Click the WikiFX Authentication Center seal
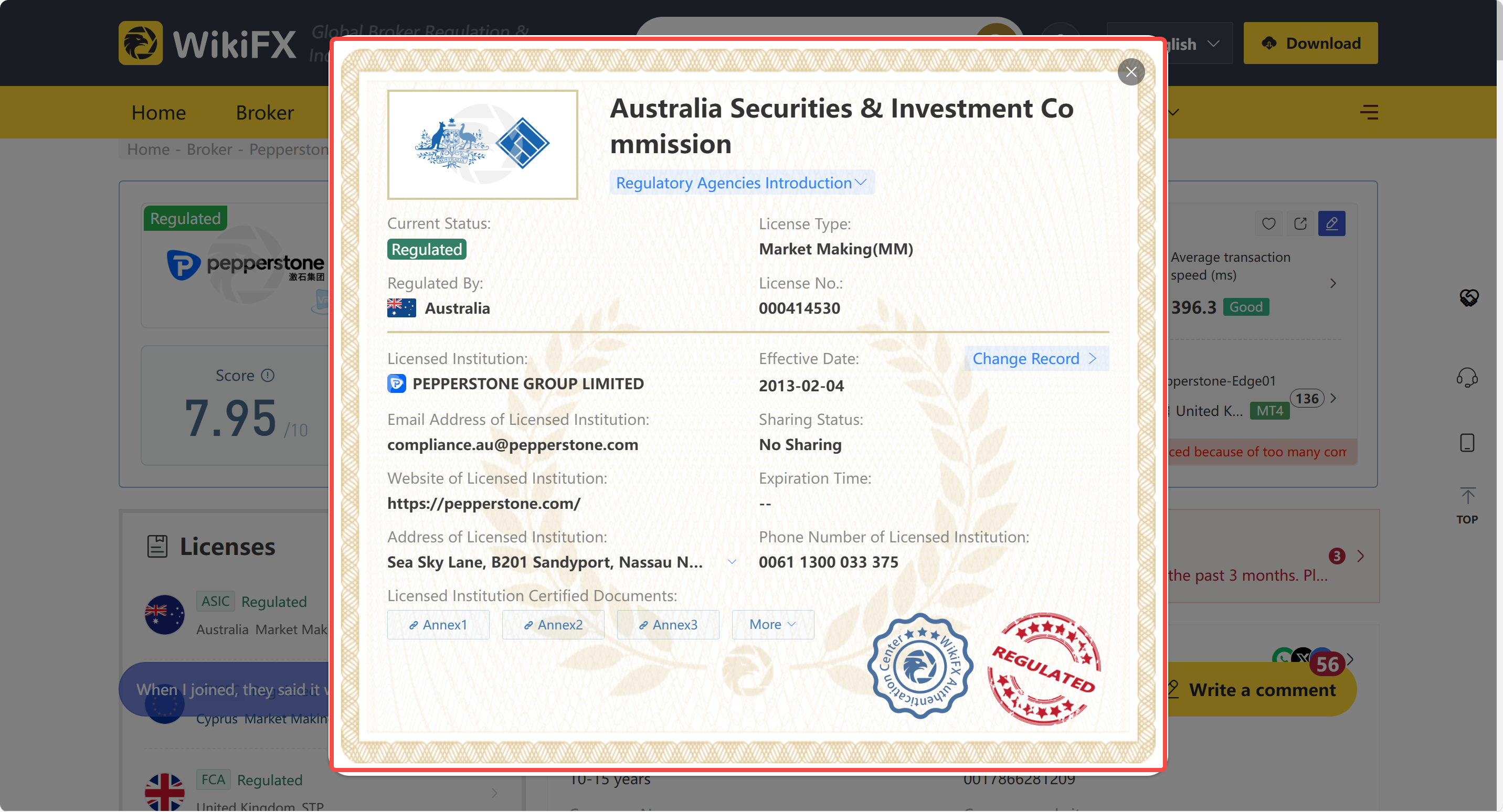Image resolution: width=1503 pixels, height=812 pixels. pyautogui.click(x=919, y=666)
